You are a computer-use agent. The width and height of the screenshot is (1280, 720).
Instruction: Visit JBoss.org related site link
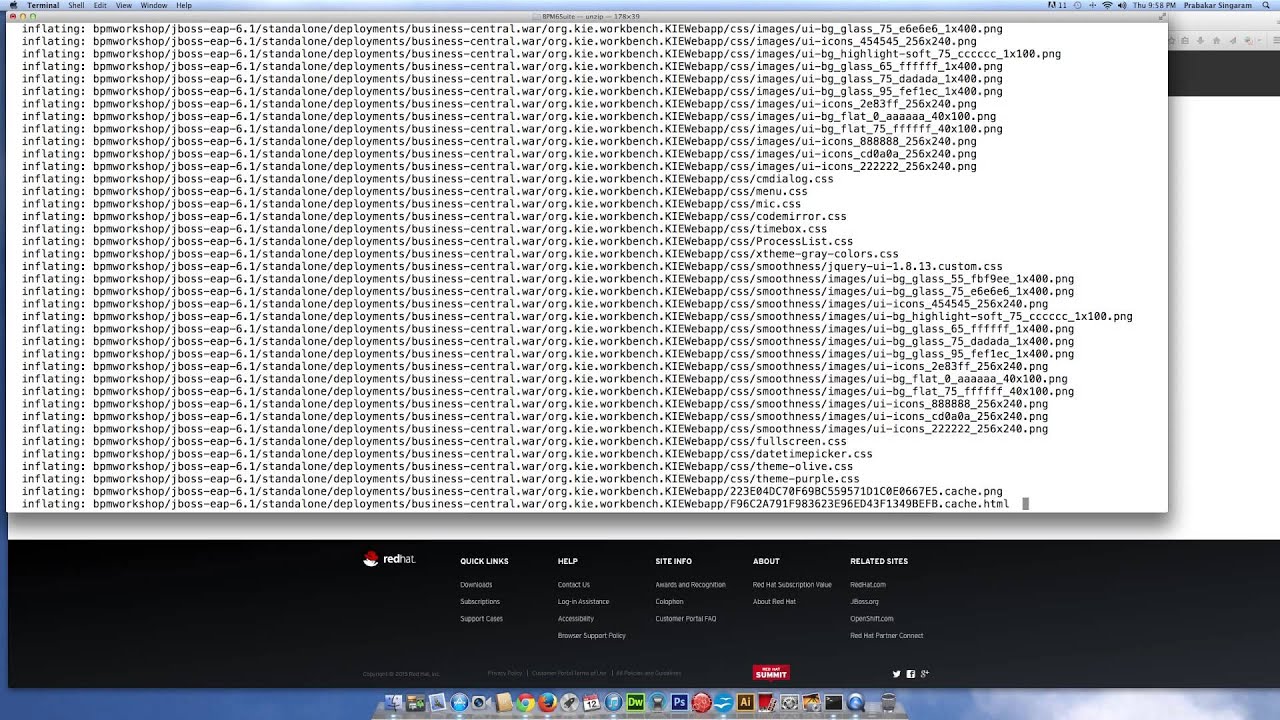pos(864,602)
